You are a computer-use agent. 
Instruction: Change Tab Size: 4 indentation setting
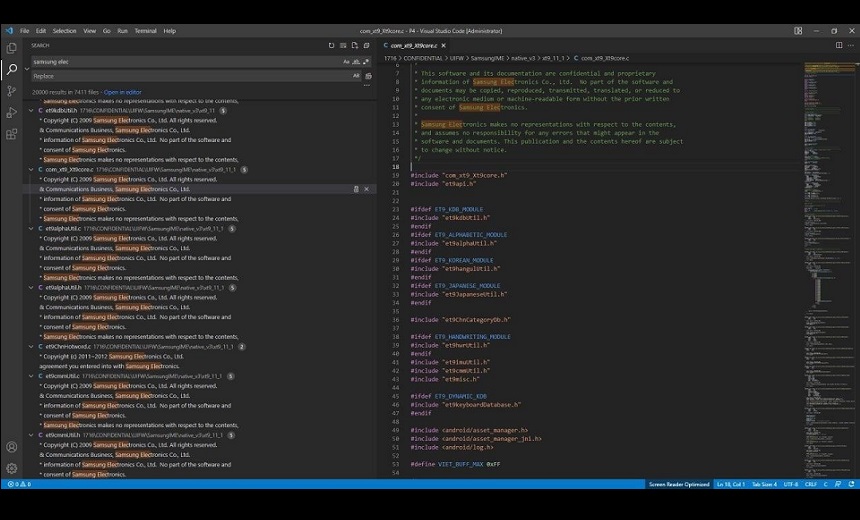click(x=764, y=484)
